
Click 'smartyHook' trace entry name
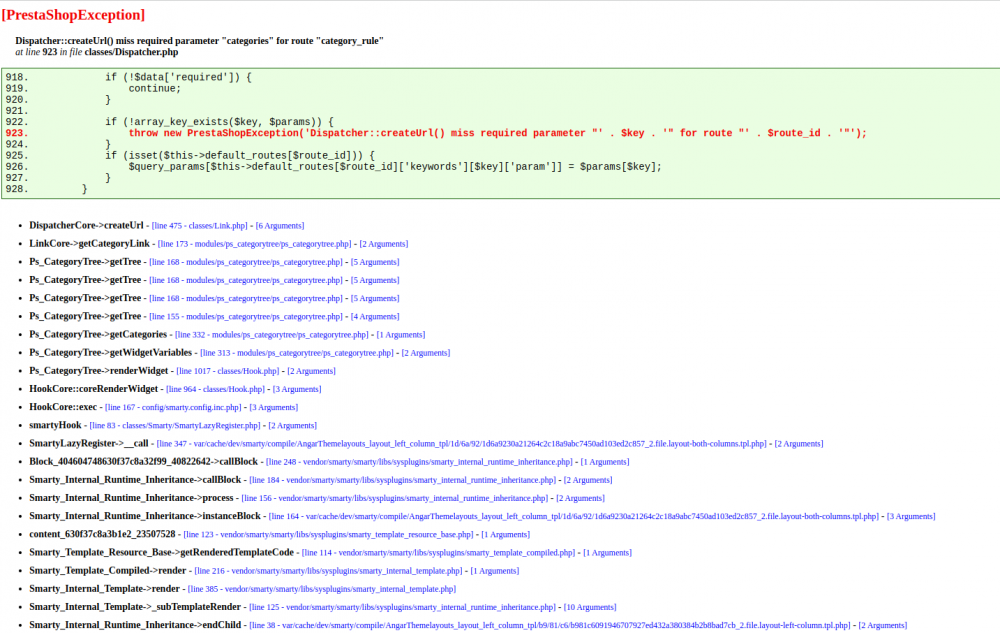coord(55,425)
